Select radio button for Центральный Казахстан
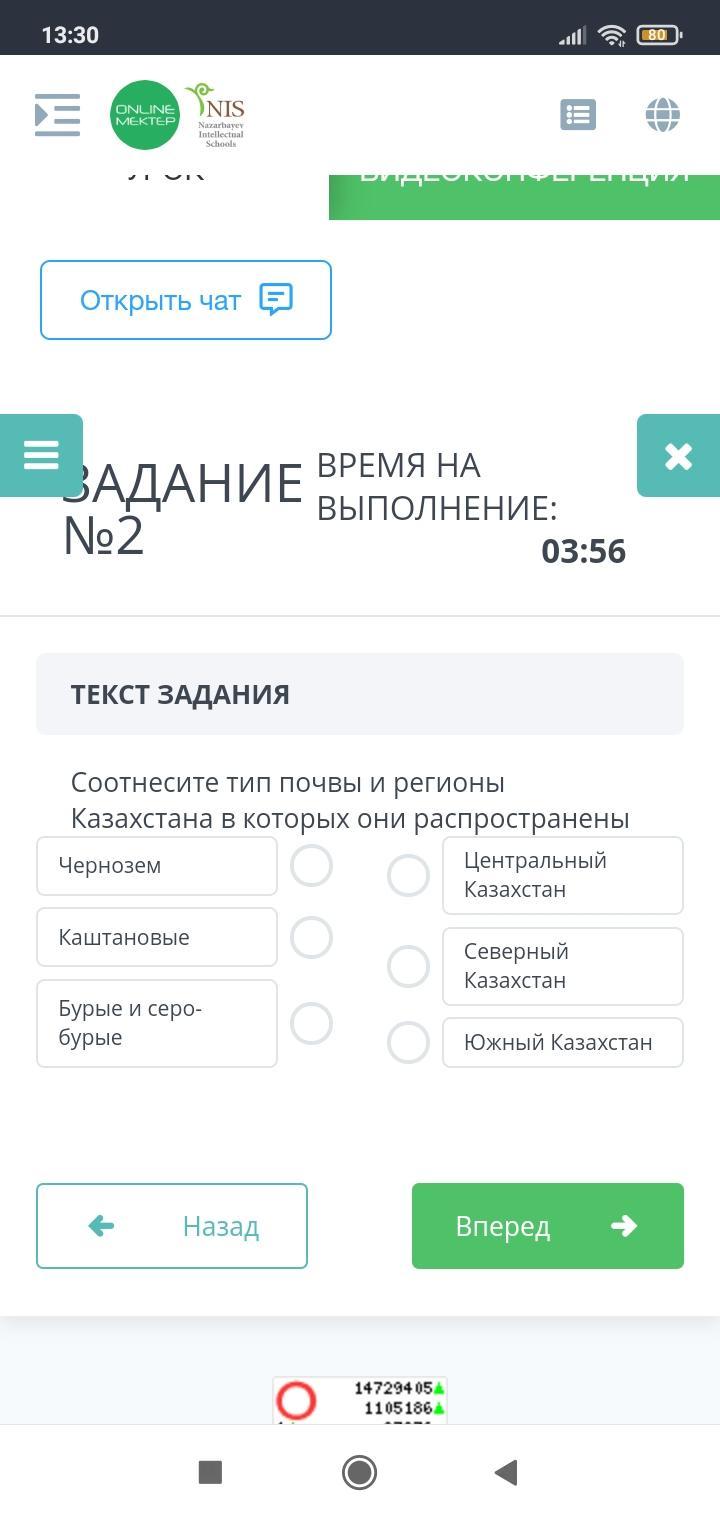This screenshot has height=1520, width=720. click(408, 876)
